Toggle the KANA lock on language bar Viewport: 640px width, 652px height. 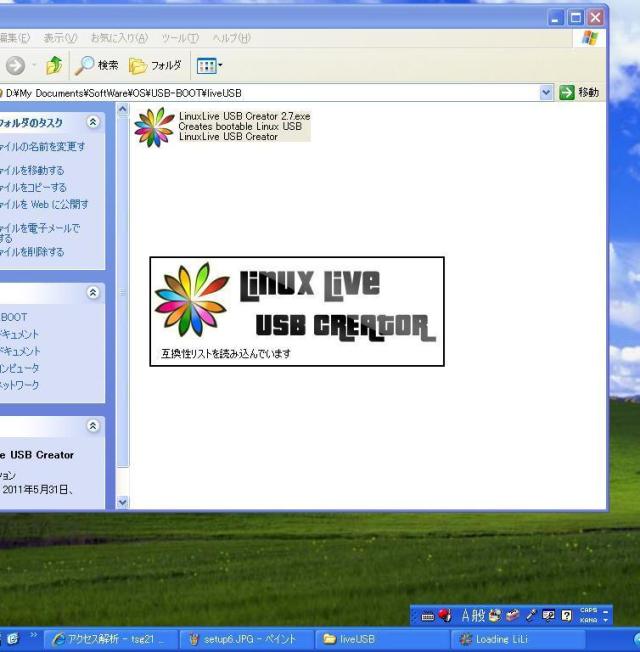click(589, 621)
